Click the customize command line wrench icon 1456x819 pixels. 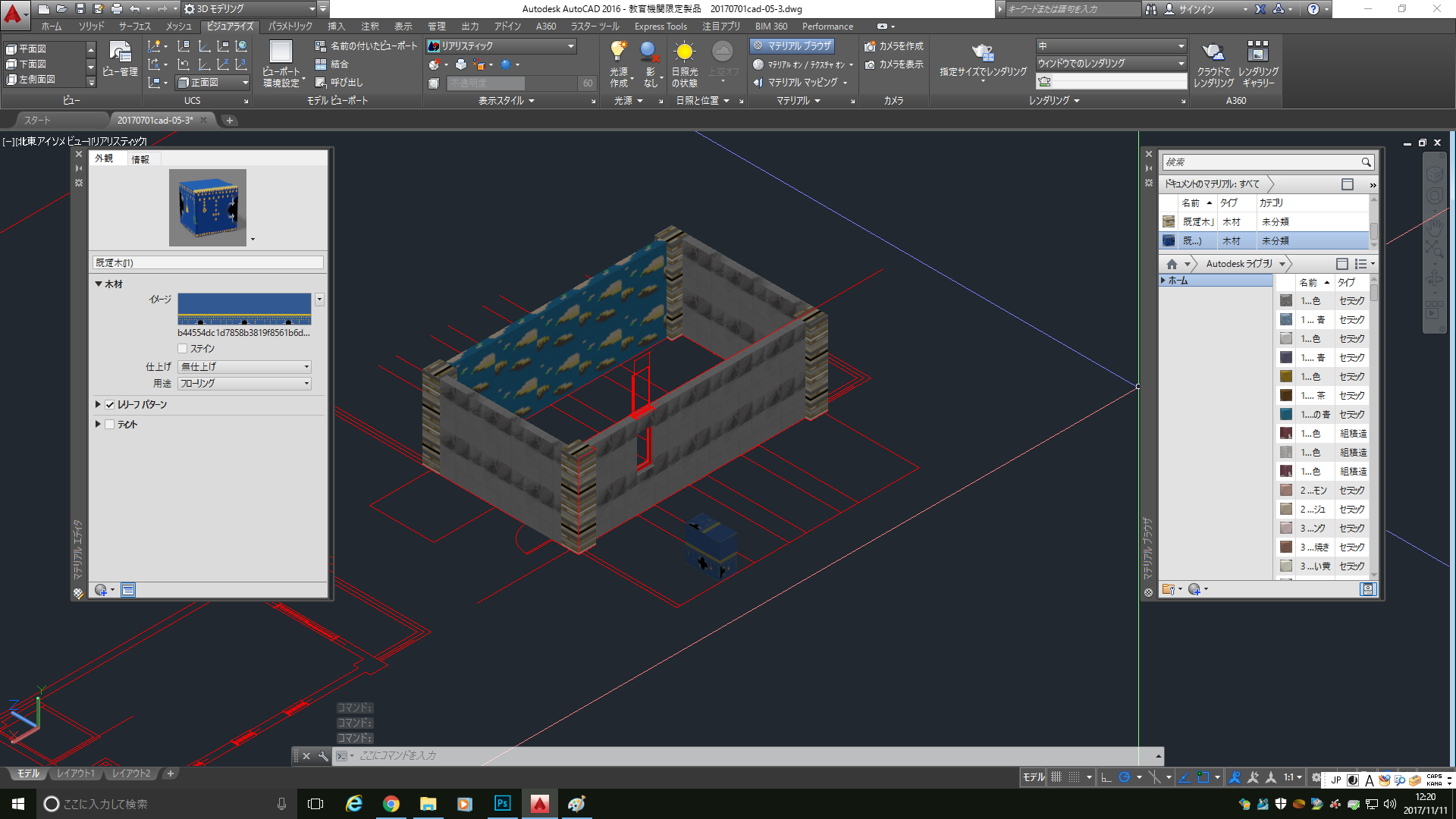324,756
